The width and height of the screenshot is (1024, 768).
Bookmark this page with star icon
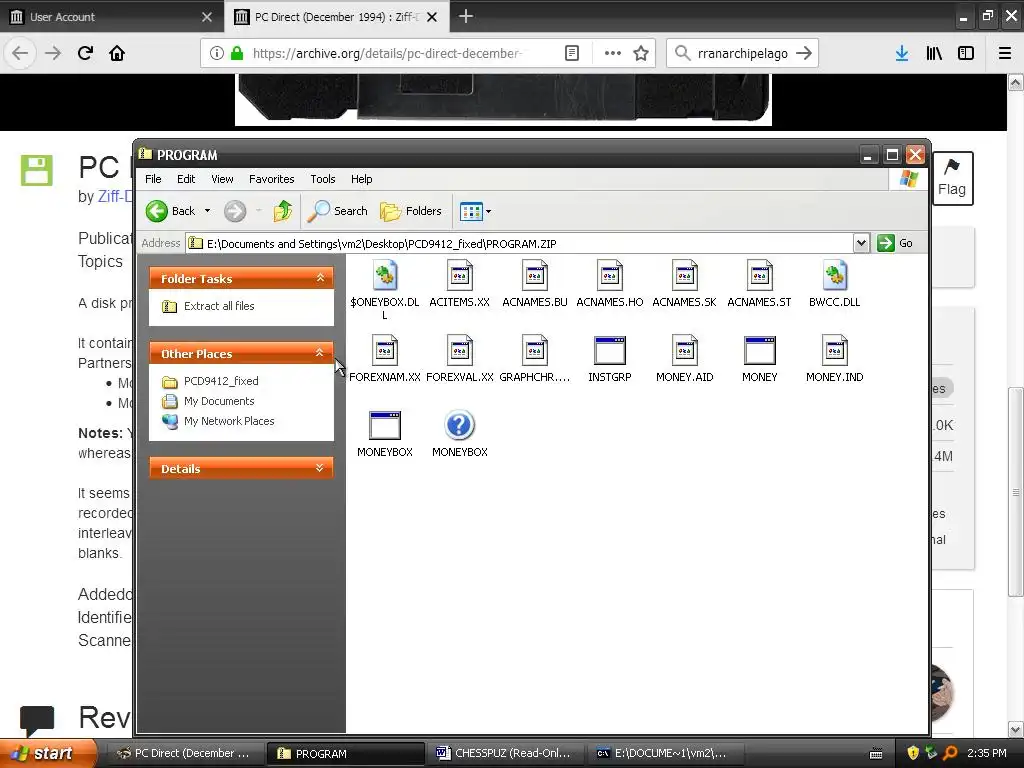pyautogui.click(x=641, y=53)
